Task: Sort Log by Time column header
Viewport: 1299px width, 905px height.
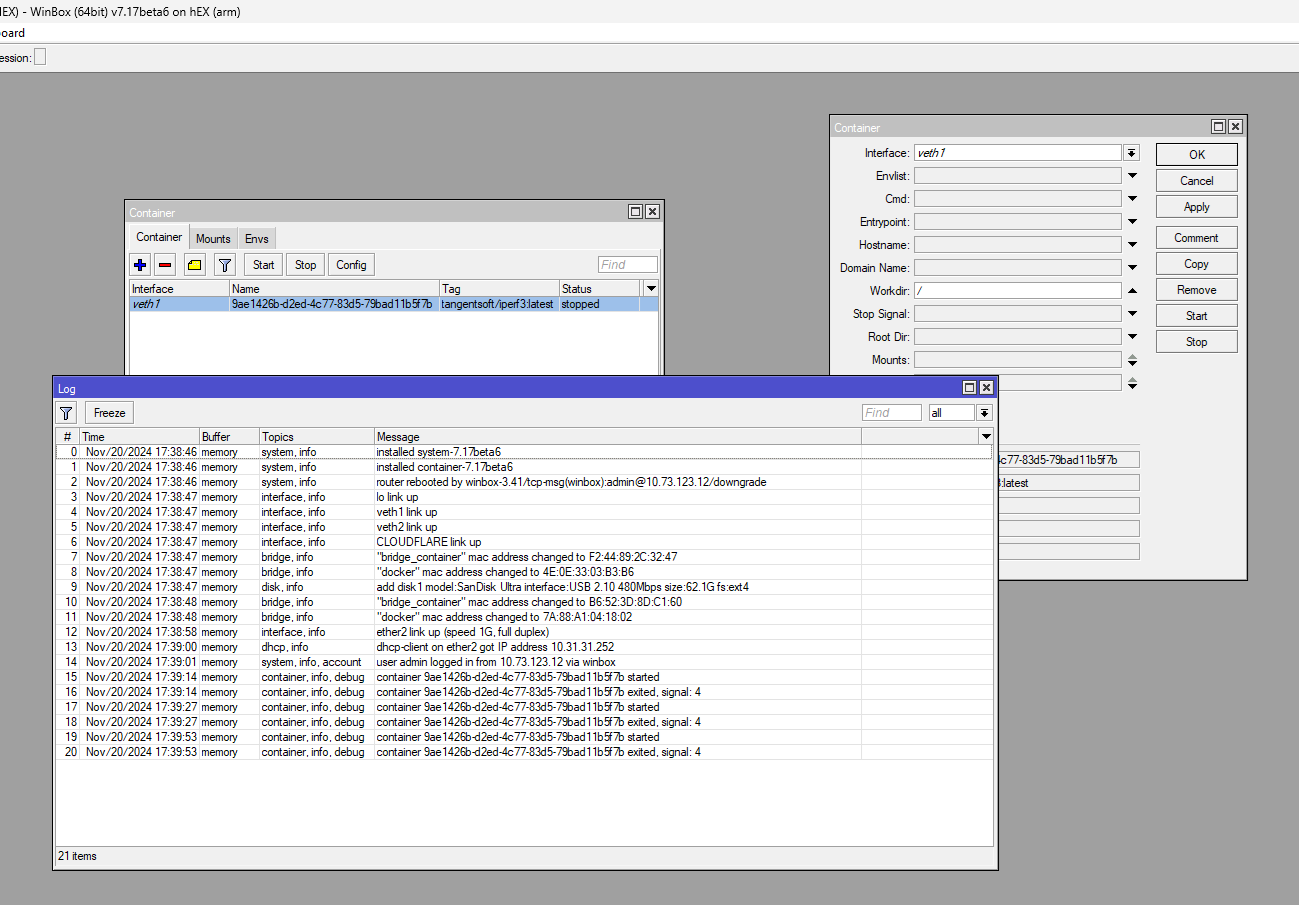Action: point(140,437)
